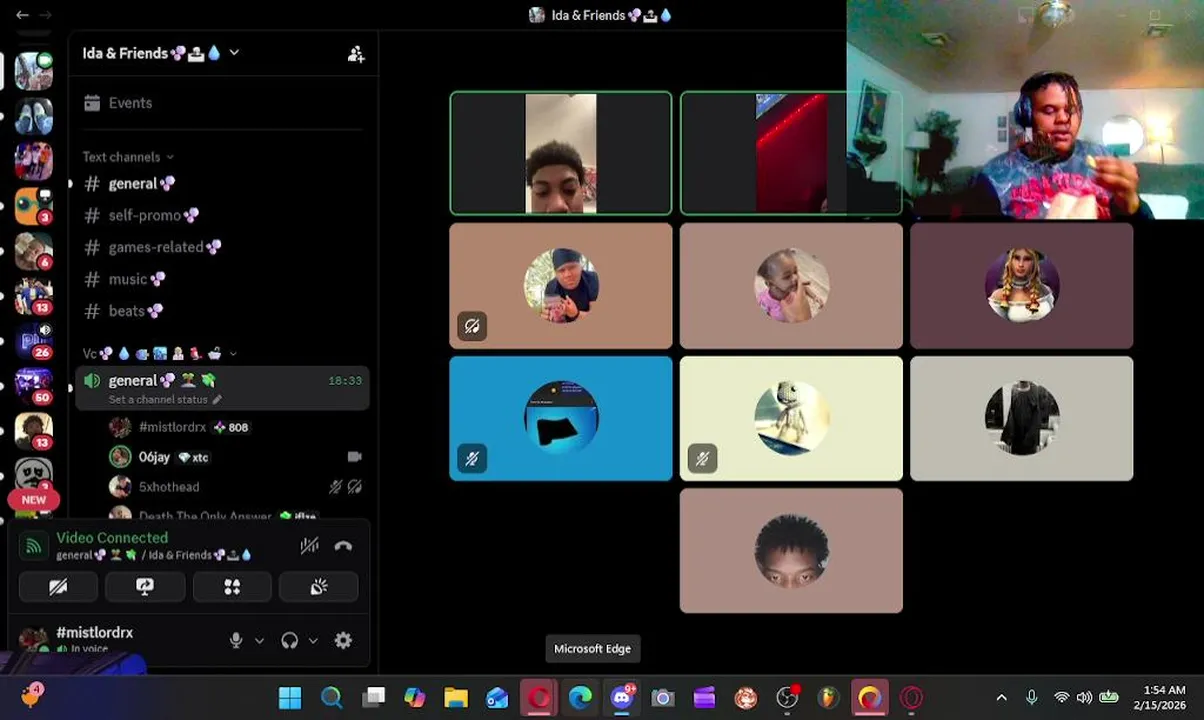Image resolution: width=1204 pixels, height=720 pixels.
Task: Open the self-promo text channel
Action: point(222,215)
